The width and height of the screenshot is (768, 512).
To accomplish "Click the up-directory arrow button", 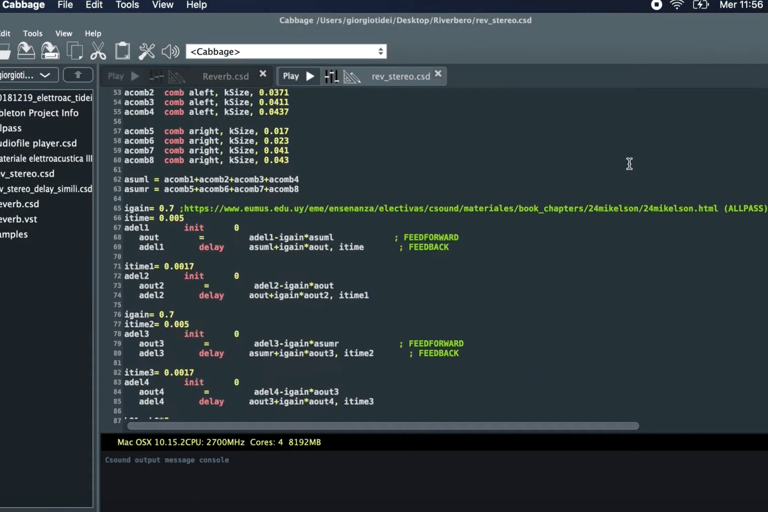I will tap(78, 75).
